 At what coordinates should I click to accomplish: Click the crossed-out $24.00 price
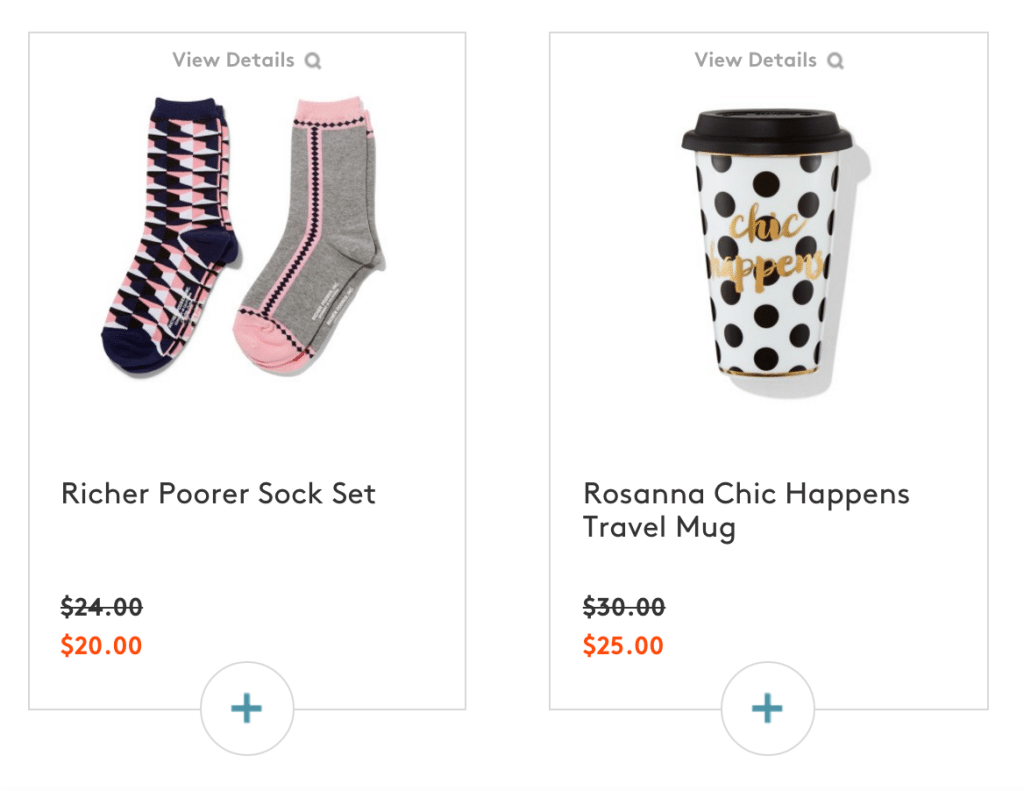pos(101,607)
